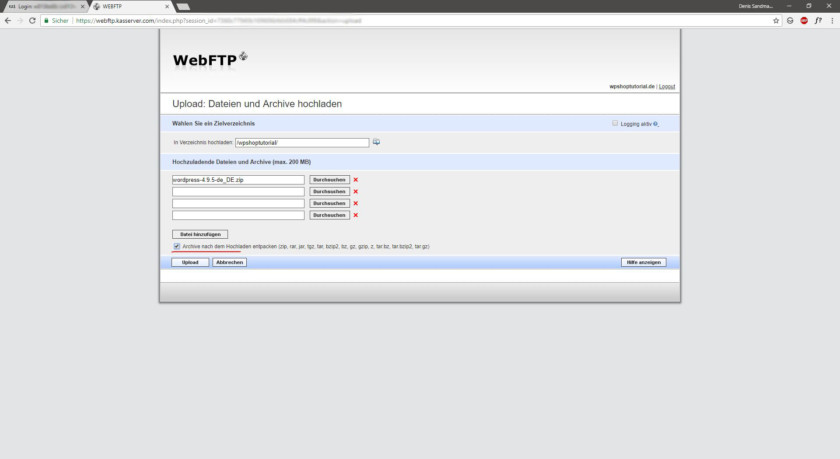Clear the third file row via red X

pyautogui.click(x=356, y=203)
